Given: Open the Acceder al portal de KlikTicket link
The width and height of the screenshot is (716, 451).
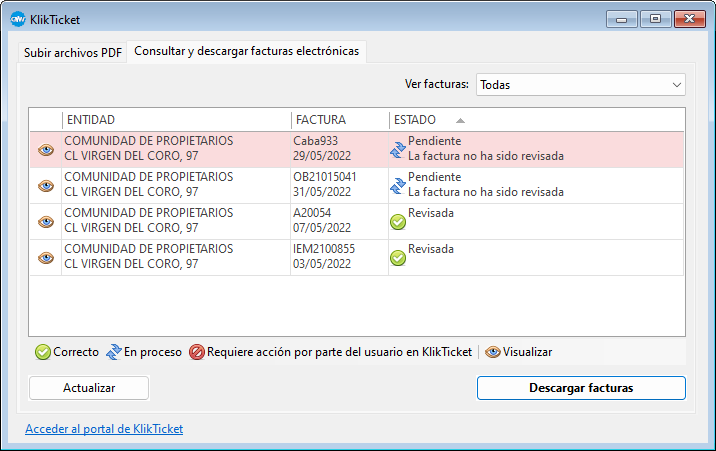Looking at the screenshot, I should 104,429.
